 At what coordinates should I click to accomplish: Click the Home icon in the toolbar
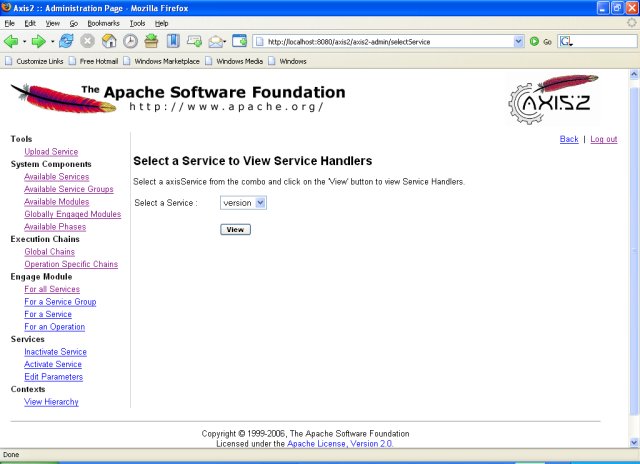(x=109, y=41)
